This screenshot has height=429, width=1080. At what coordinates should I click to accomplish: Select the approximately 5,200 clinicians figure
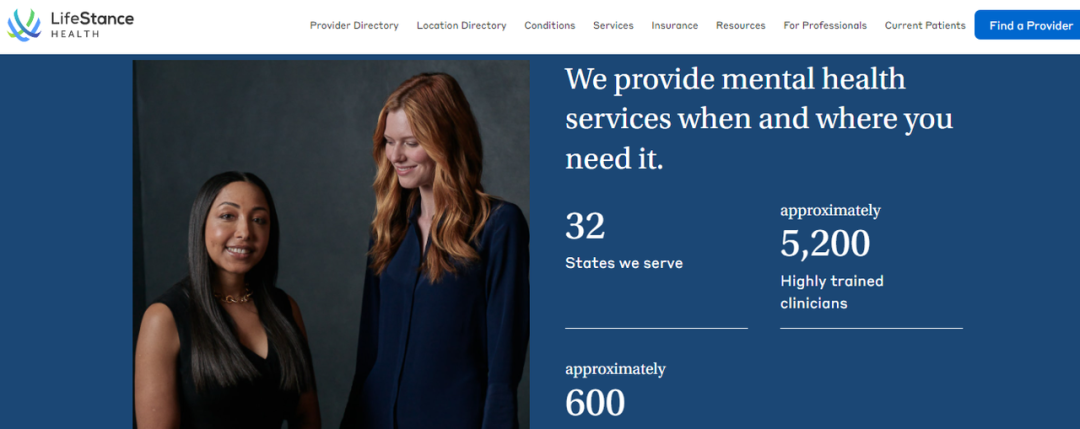pyautogui.click(x=831, y=233)
